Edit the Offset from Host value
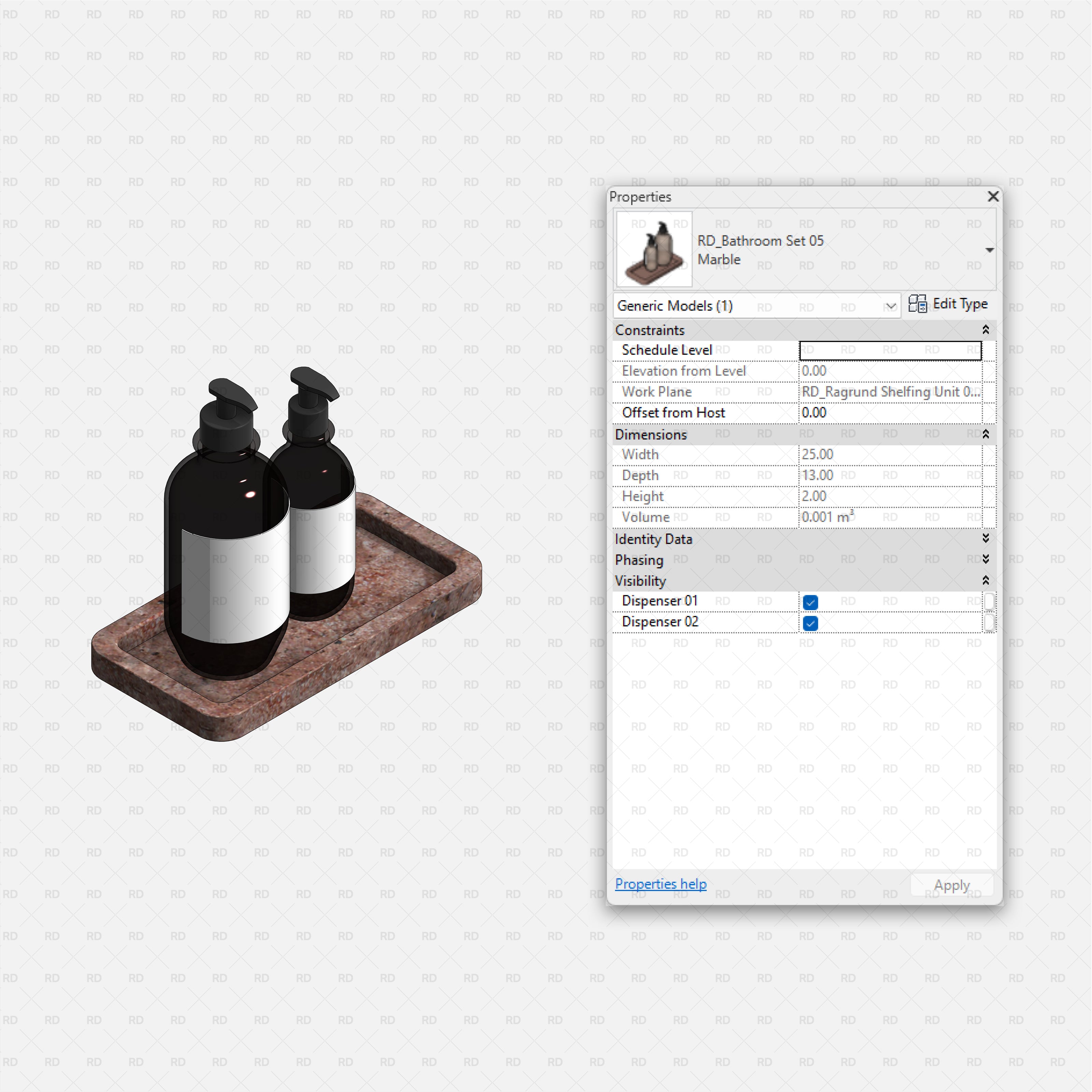 pyautogui.click(x=848, y=412)
